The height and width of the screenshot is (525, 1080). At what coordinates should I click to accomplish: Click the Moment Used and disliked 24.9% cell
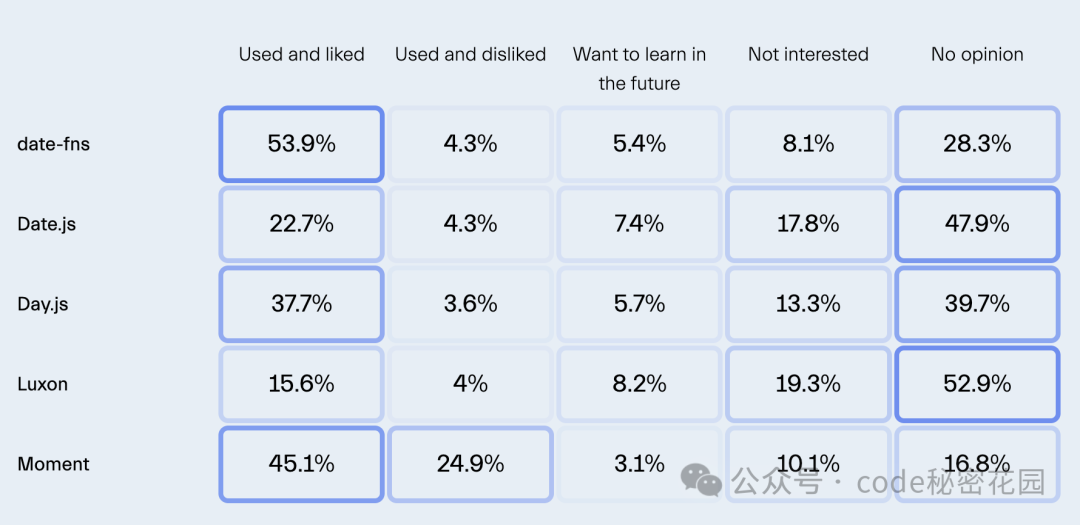[x=470, y=464]
